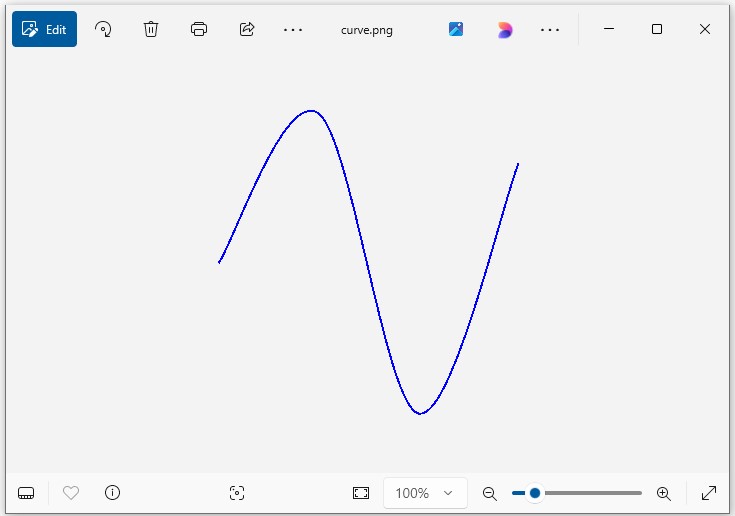Viewport: 735px width, 516px height.
Task: Expand the 100% zoom level dropdown
Action: 425,493
